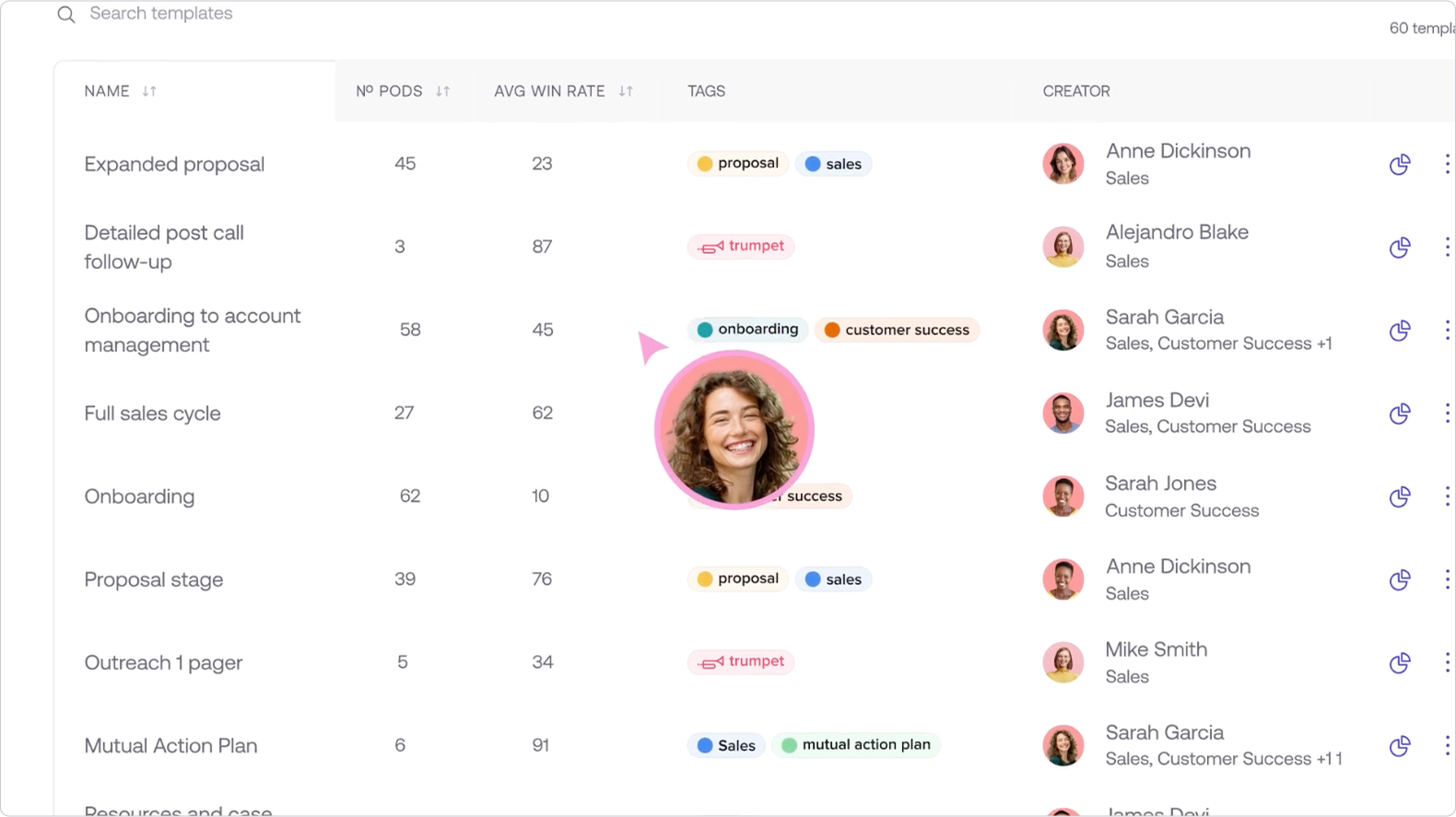Click Anne Dickinson avatar in Proposal stage row

point(1063,579)
